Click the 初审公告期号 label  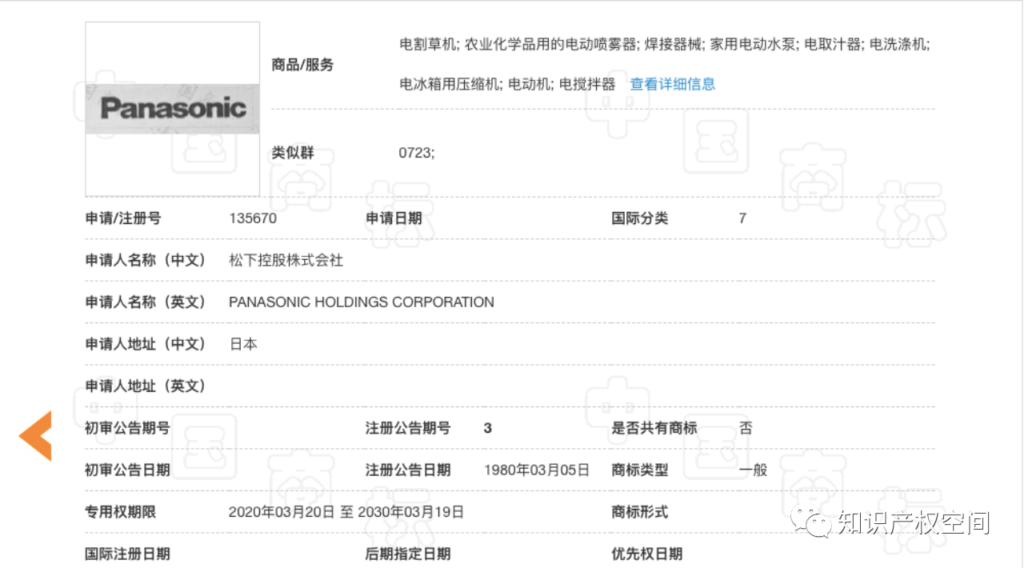pyautogui.click(x=127, y=428)
